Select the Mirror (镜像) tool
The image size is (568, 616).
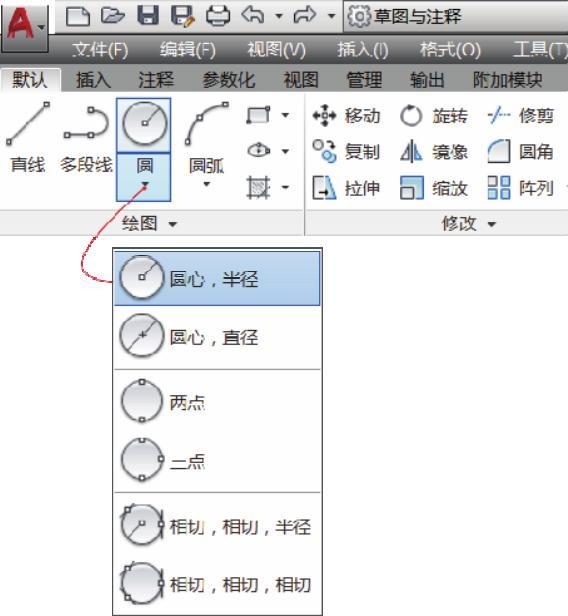tap(434, 152)
